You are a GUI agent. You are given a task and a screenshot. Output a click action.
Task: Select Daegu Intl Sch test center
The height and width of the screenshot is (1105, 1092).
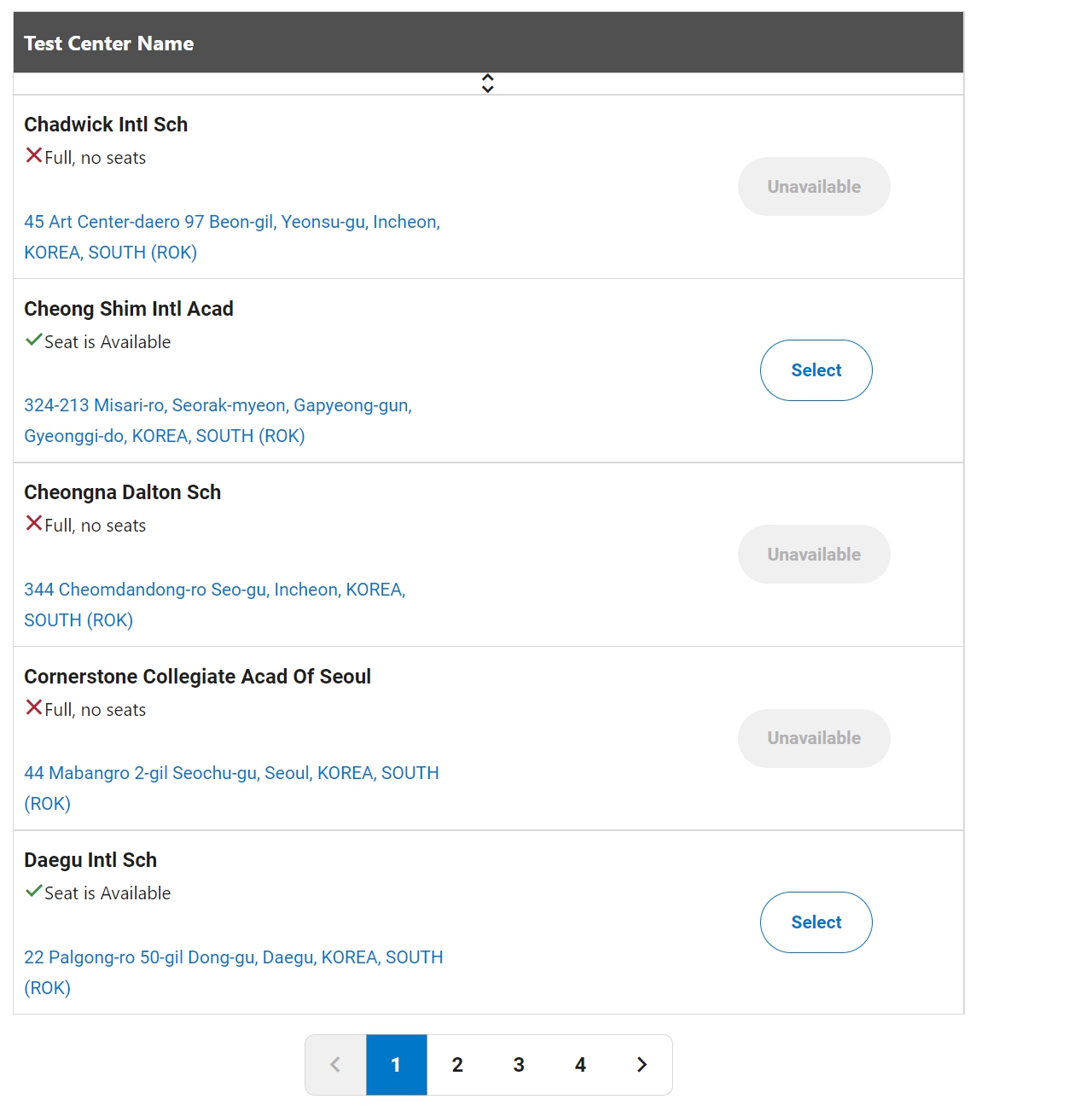816,922
